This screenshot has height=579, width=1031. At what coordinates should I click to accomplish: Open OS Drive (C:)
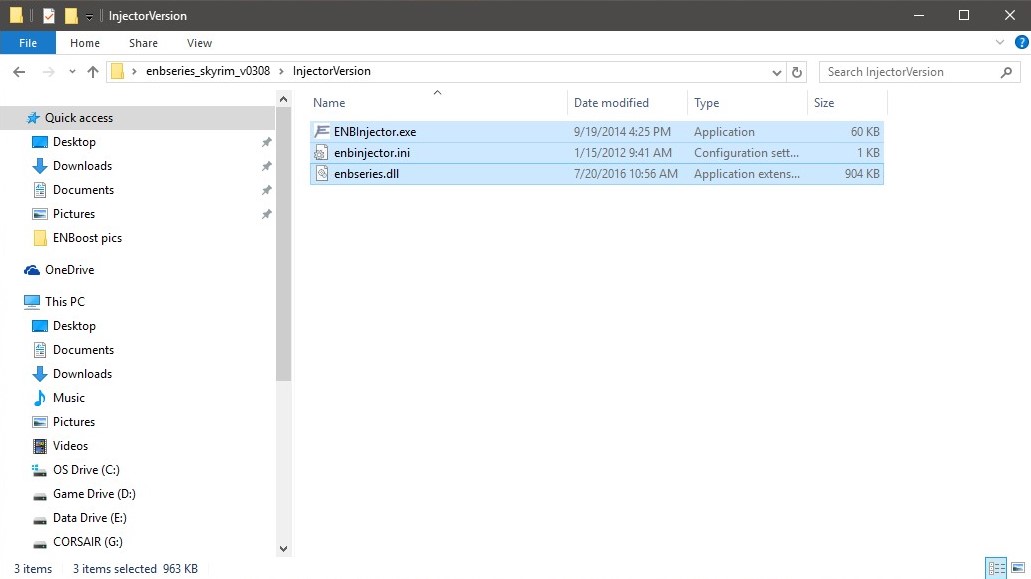click(85, 470)
